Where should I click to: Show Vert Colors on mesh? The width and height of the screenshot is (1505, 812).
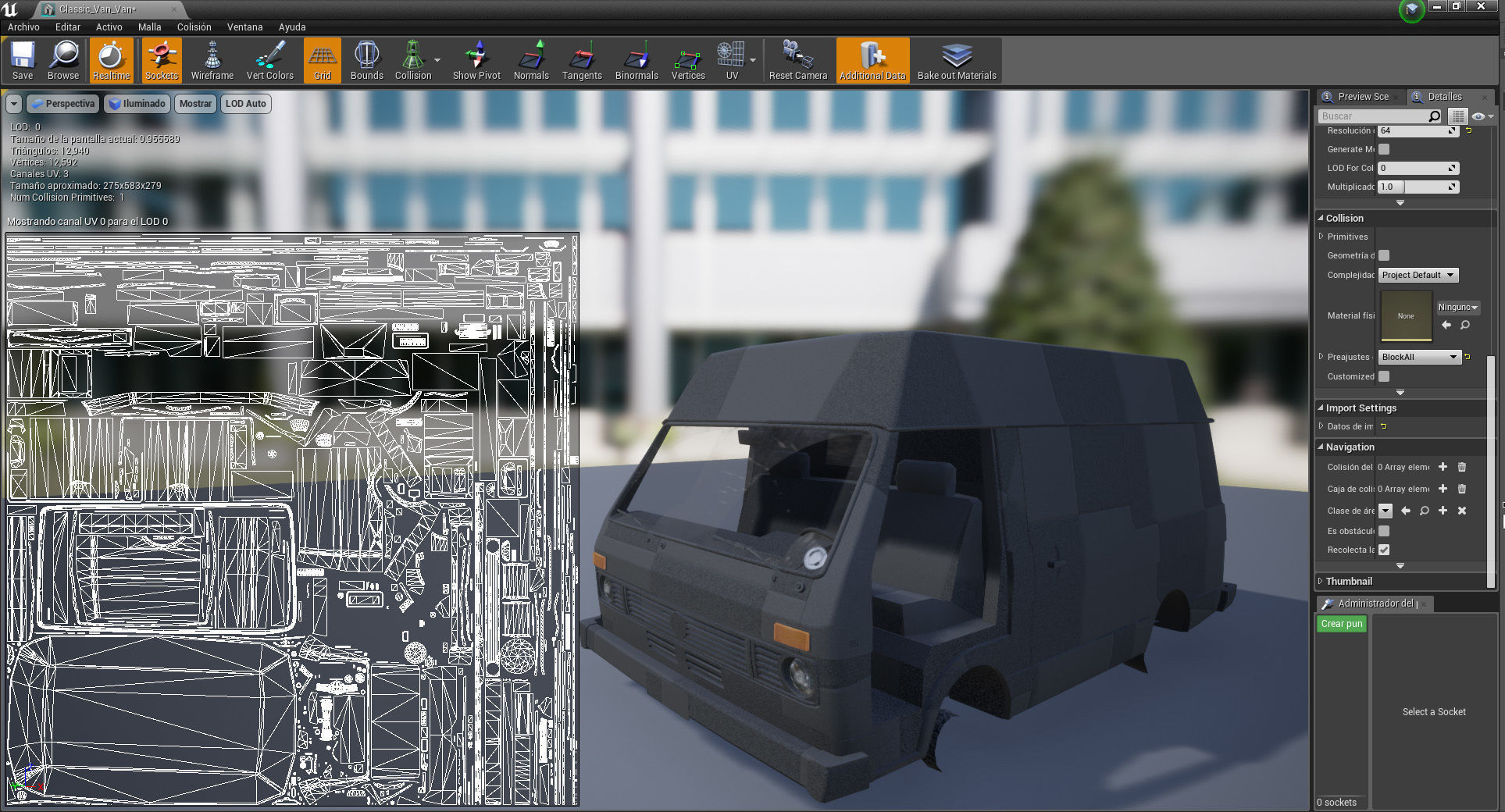(269, 60)
